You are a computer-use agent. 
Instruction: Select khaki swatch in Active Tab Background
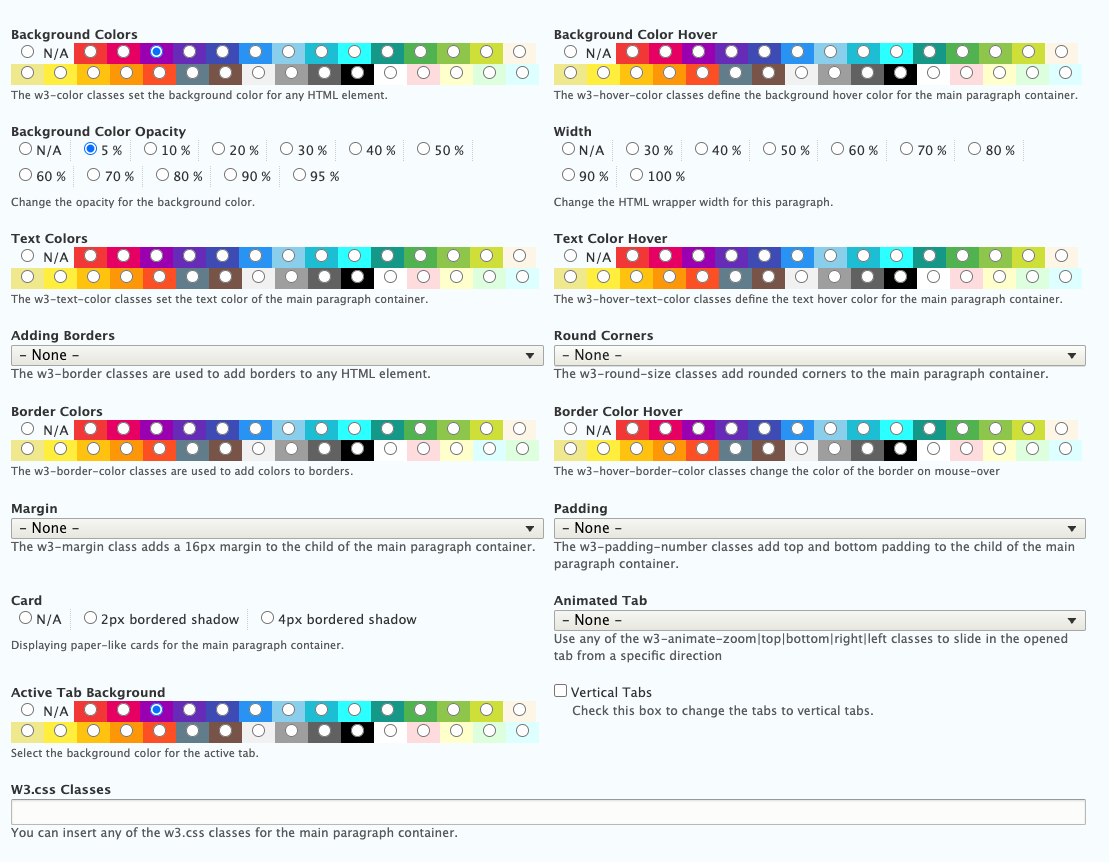[27, 730]
